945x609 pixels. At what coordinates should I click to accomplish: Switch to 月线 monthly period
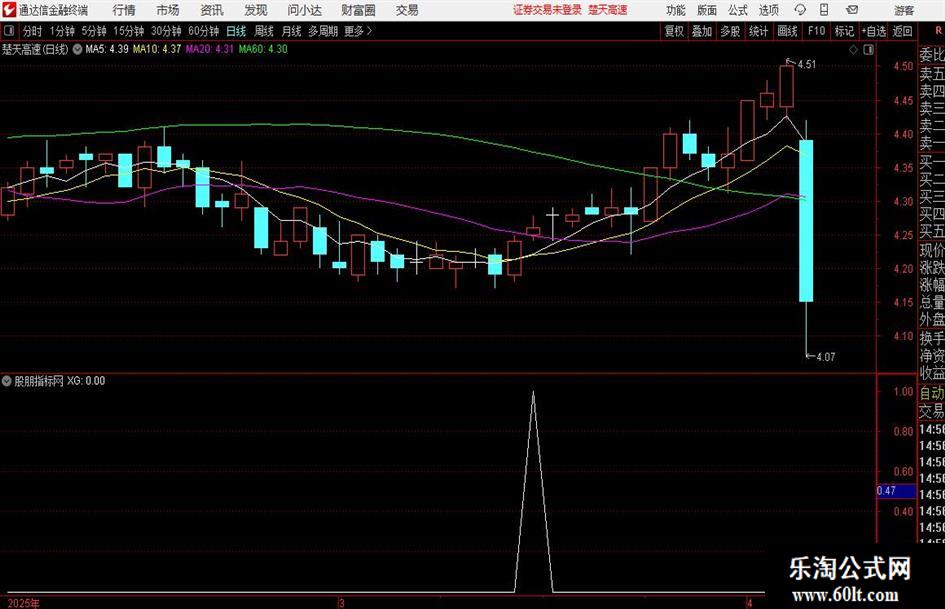(x=292, y=31)
